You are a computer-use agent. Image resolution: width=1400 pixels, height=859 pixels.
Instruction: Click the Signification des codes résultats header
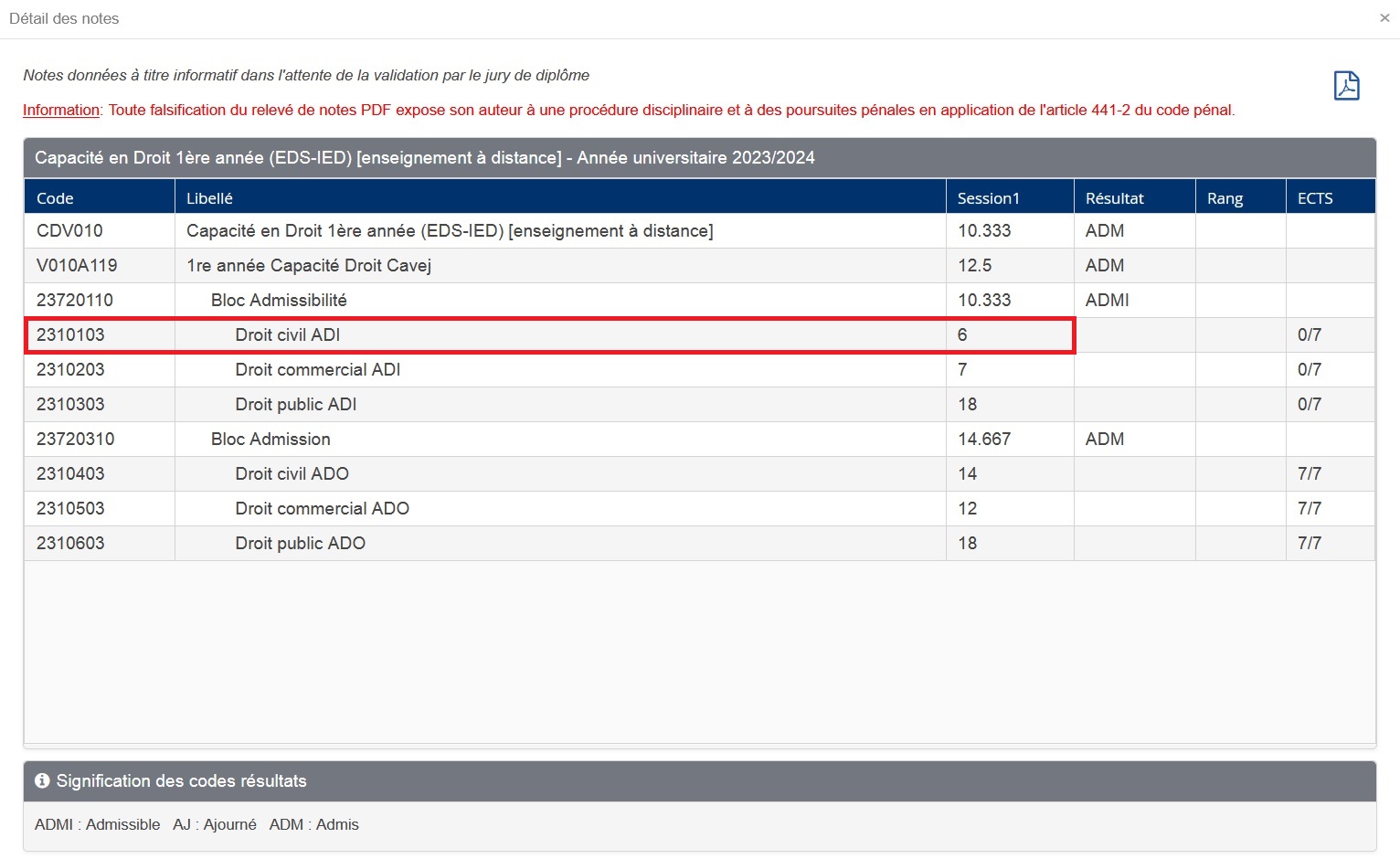[x=181, y=781]
